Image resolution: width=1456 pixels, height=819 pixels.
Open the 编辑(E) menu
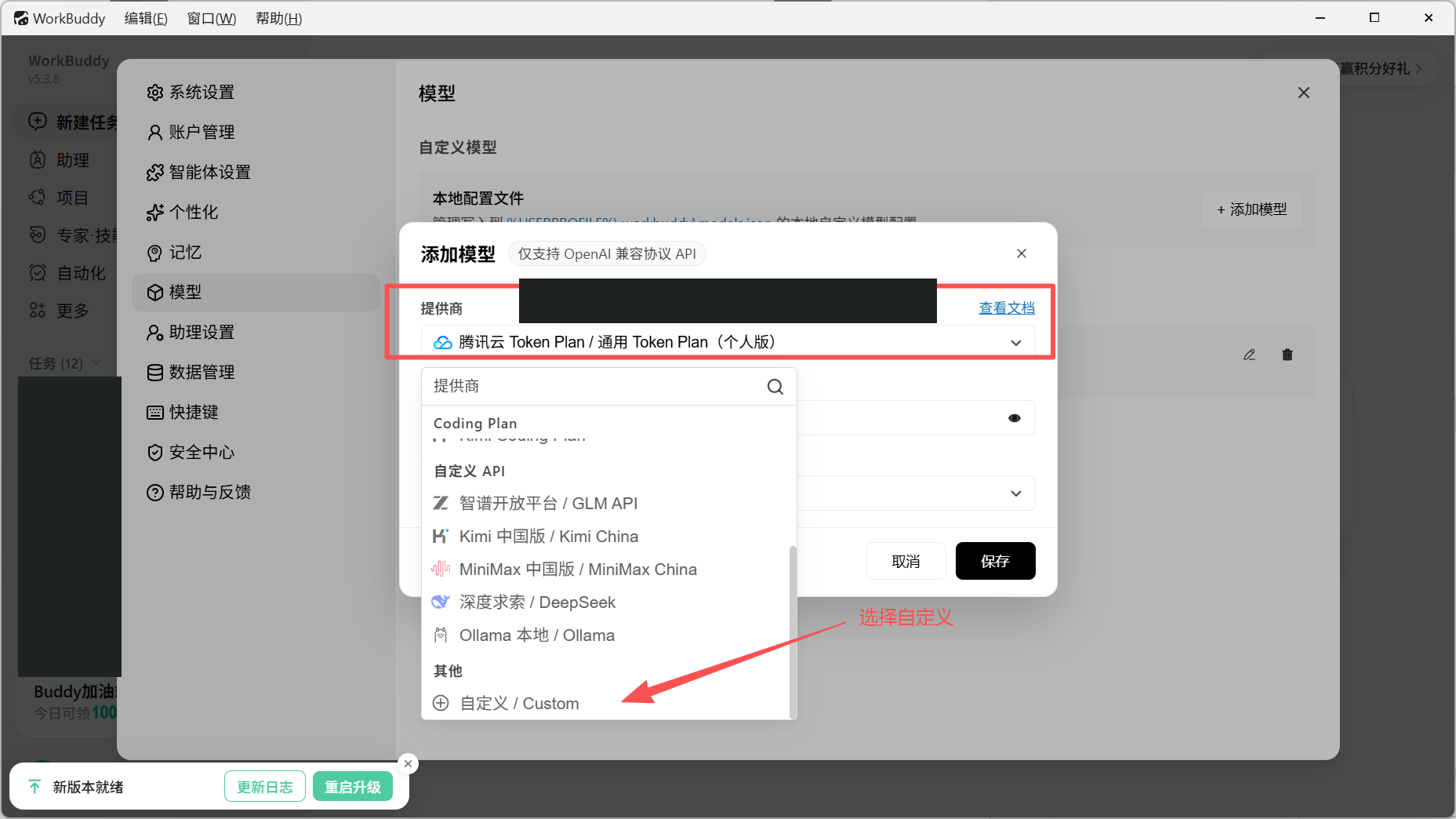click(x=146, y=18)
